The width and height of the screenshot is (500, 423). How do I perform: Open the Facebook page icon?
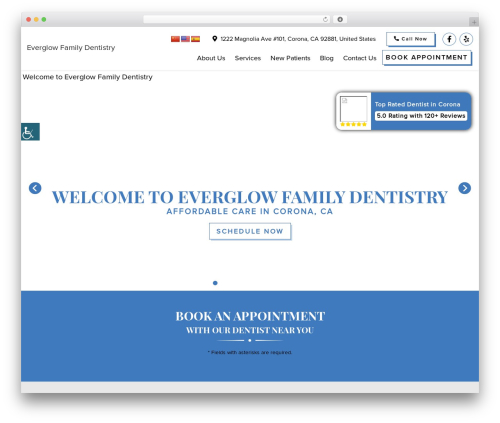(x=449, y=39)
